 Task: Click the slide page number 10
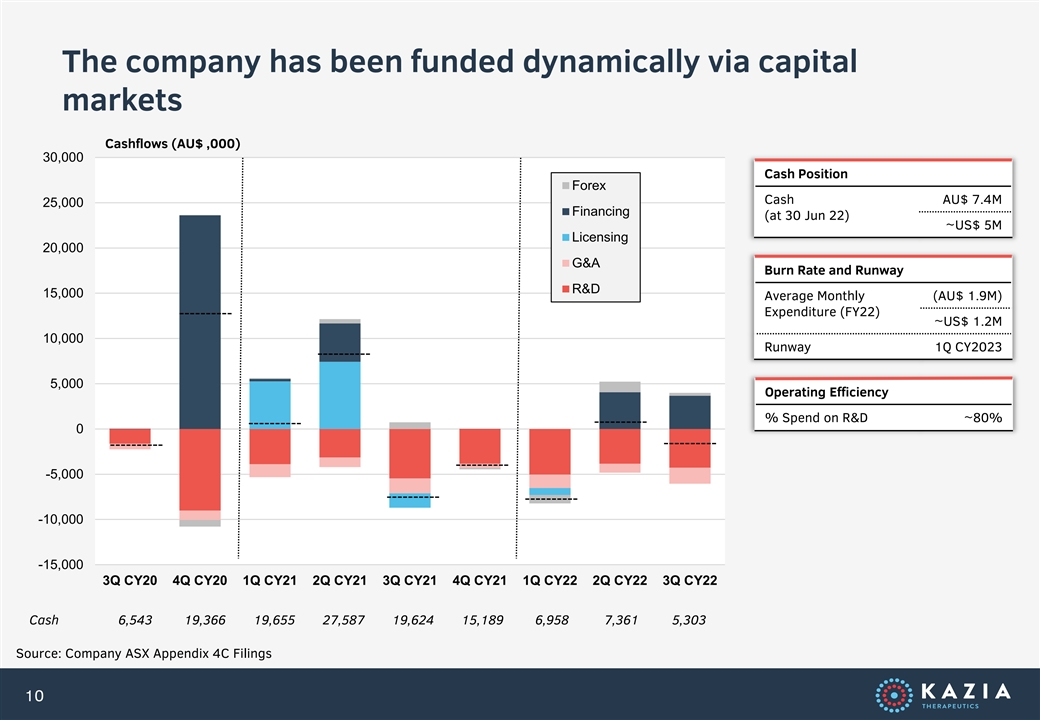(x=34, y=695)
